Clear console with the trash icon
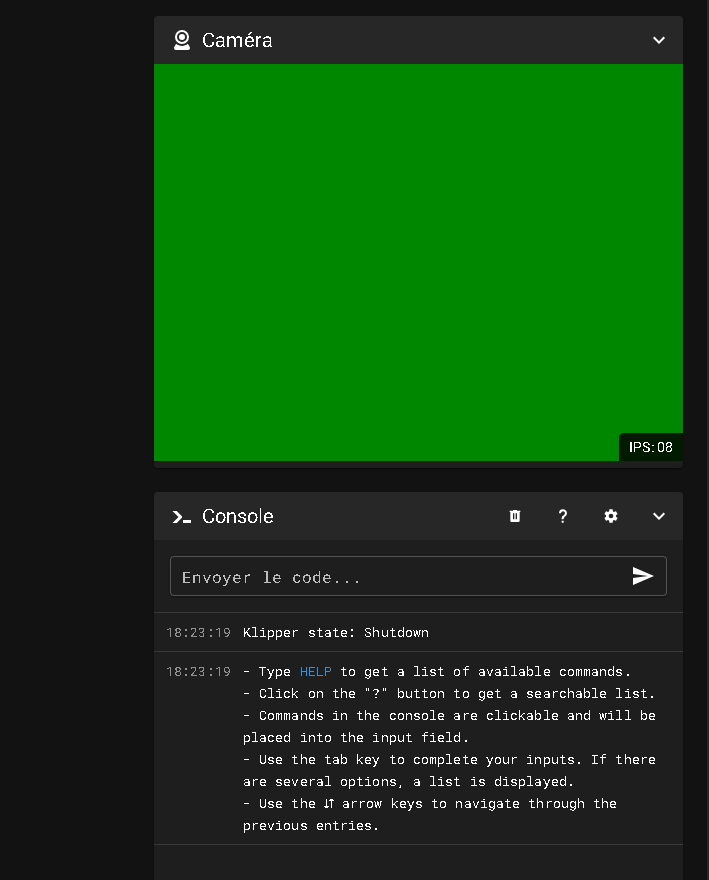The width and height of the screenshot is (709, 880). coord(515,516)
